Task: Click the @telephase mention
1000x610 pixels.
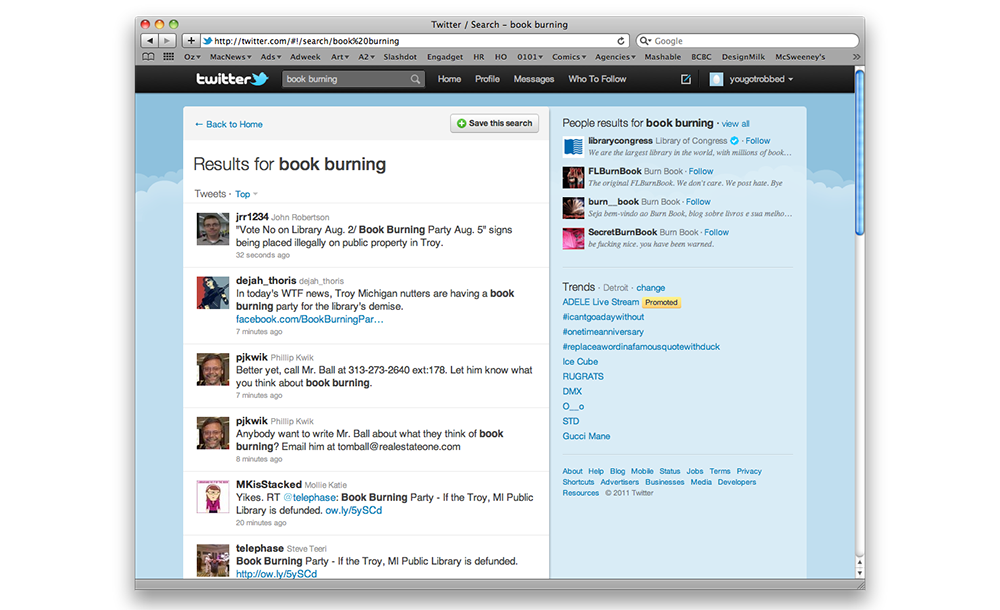Action: click(x=309, y=497)
